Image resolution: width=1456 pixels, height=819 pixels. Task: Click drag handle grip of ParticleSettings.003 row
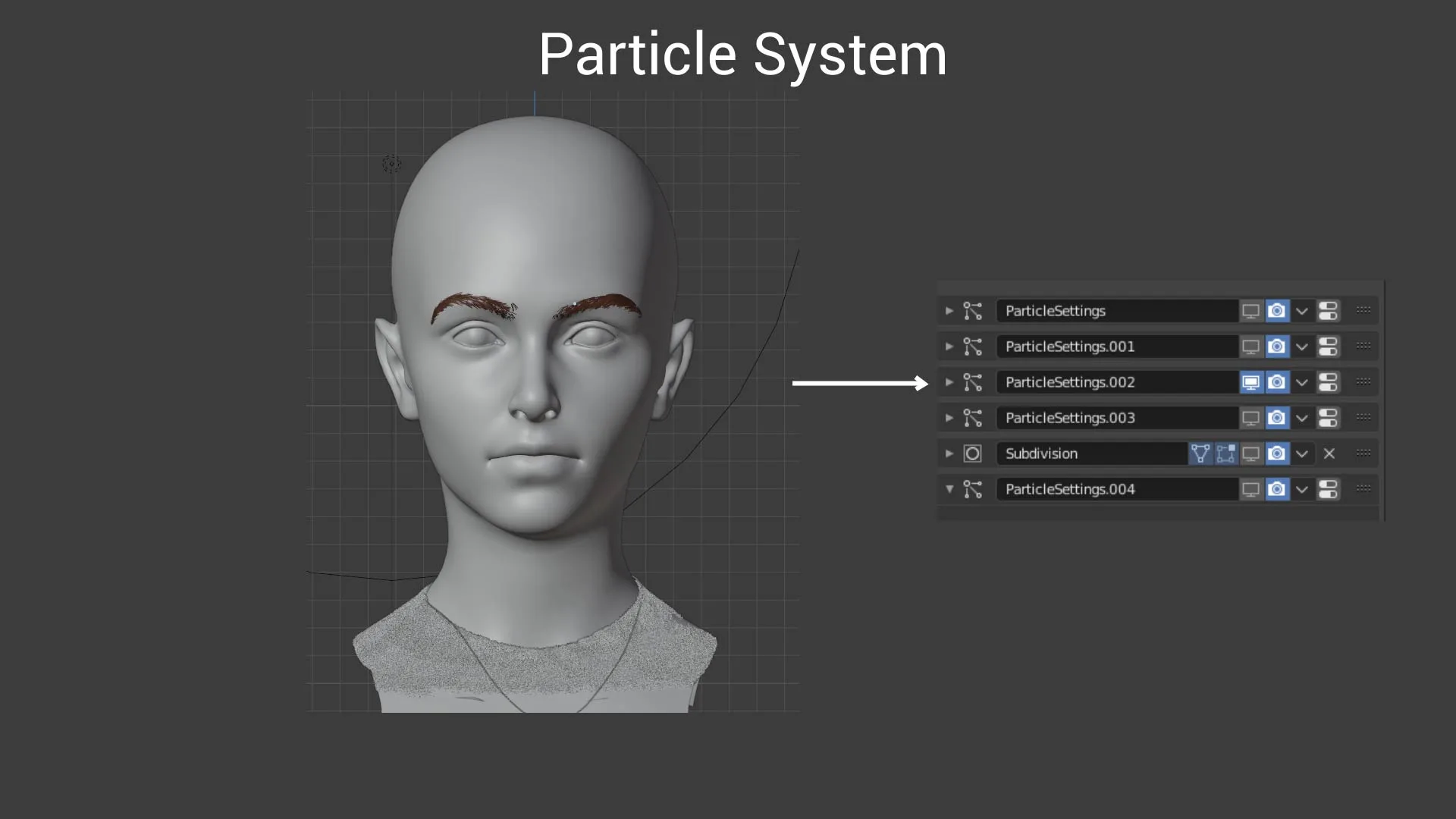pyautogui.click(x=1363, y=417)
